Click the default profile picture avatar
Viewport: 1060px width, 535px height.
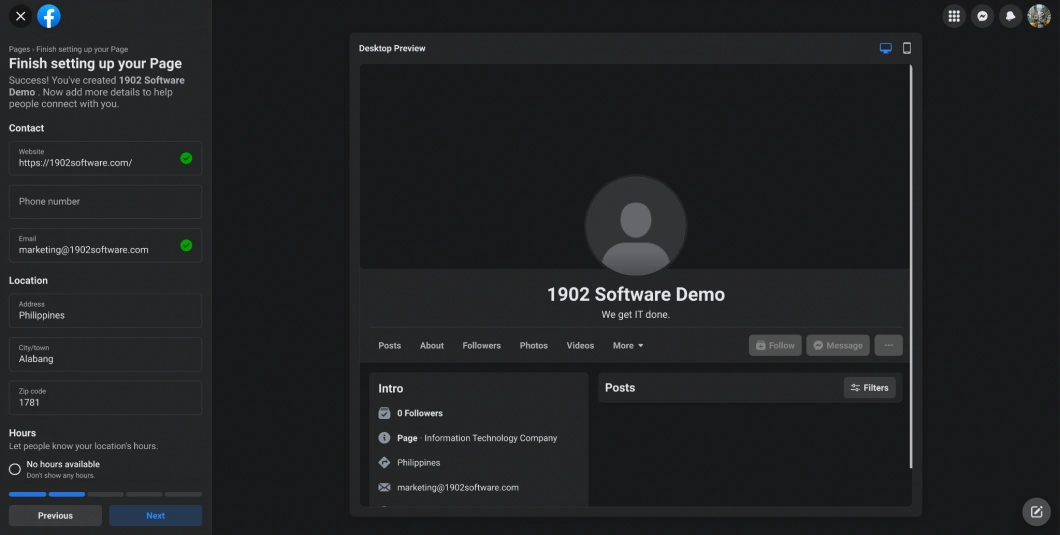[x=635, y=226]
